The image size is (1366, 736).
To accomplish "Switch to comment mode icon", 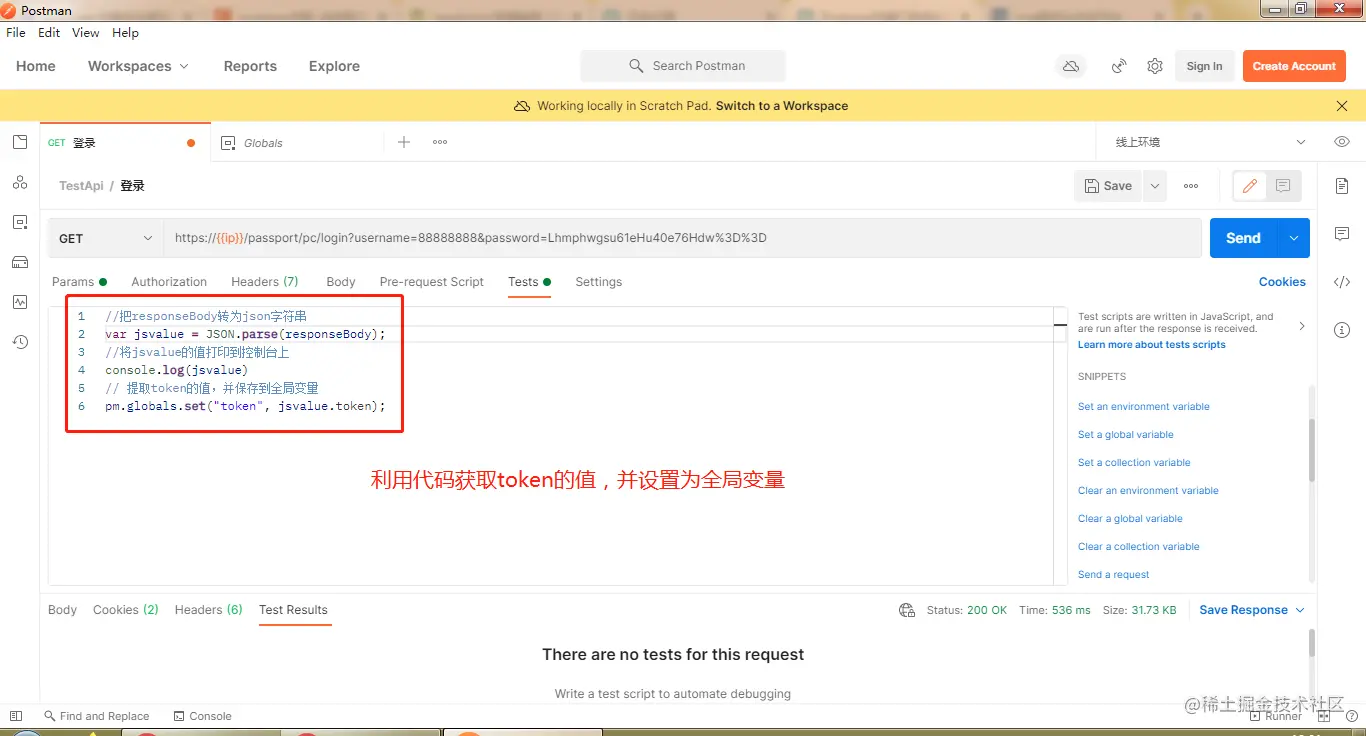I will [1283, 186].
